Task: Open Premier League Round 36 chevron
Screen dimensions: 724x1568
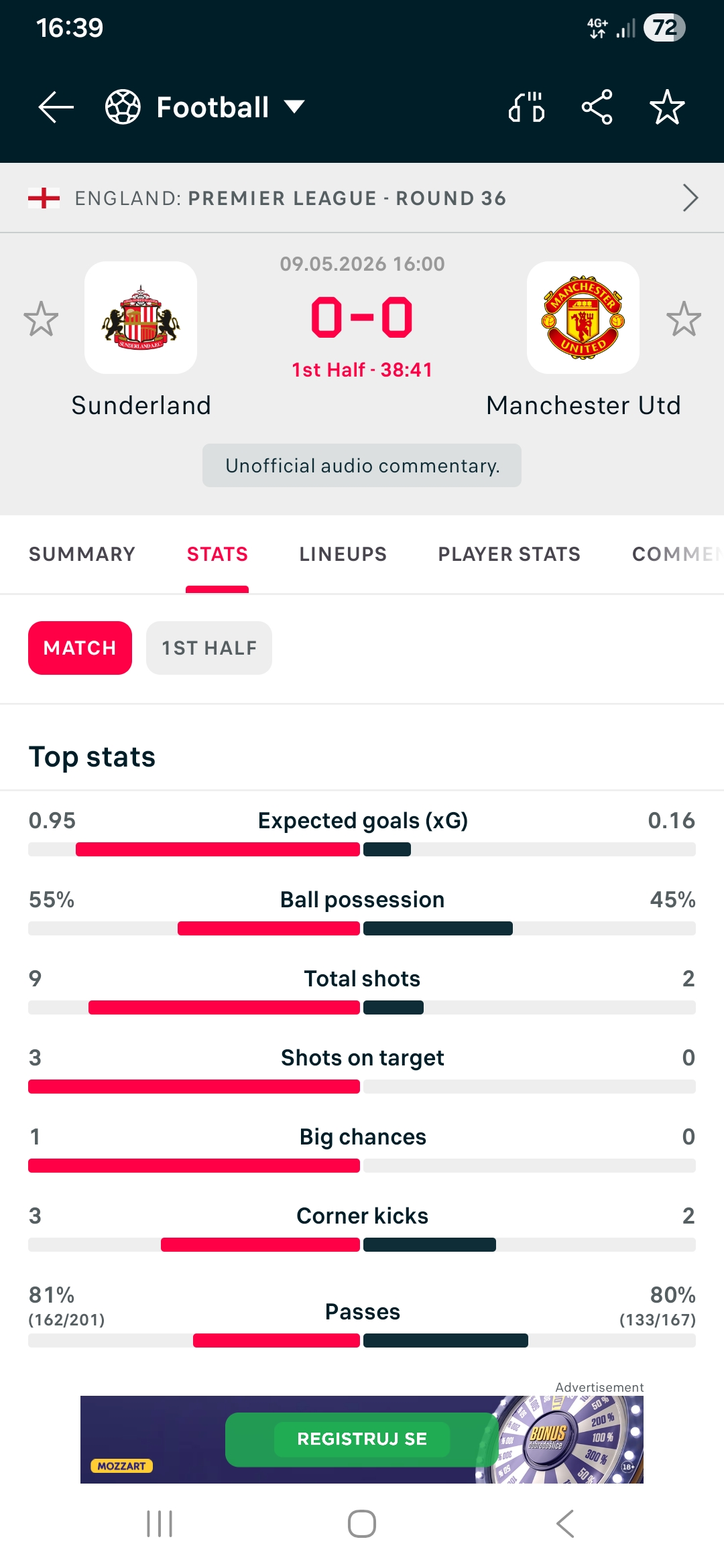Action: 690,198
